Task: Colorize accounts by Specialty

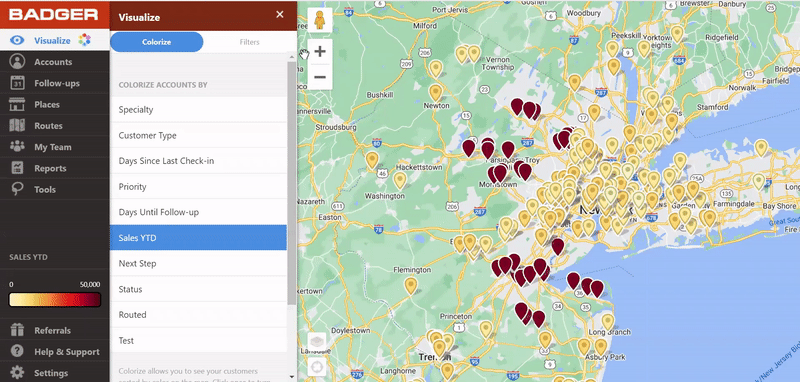Action: (x=198, y=110)
